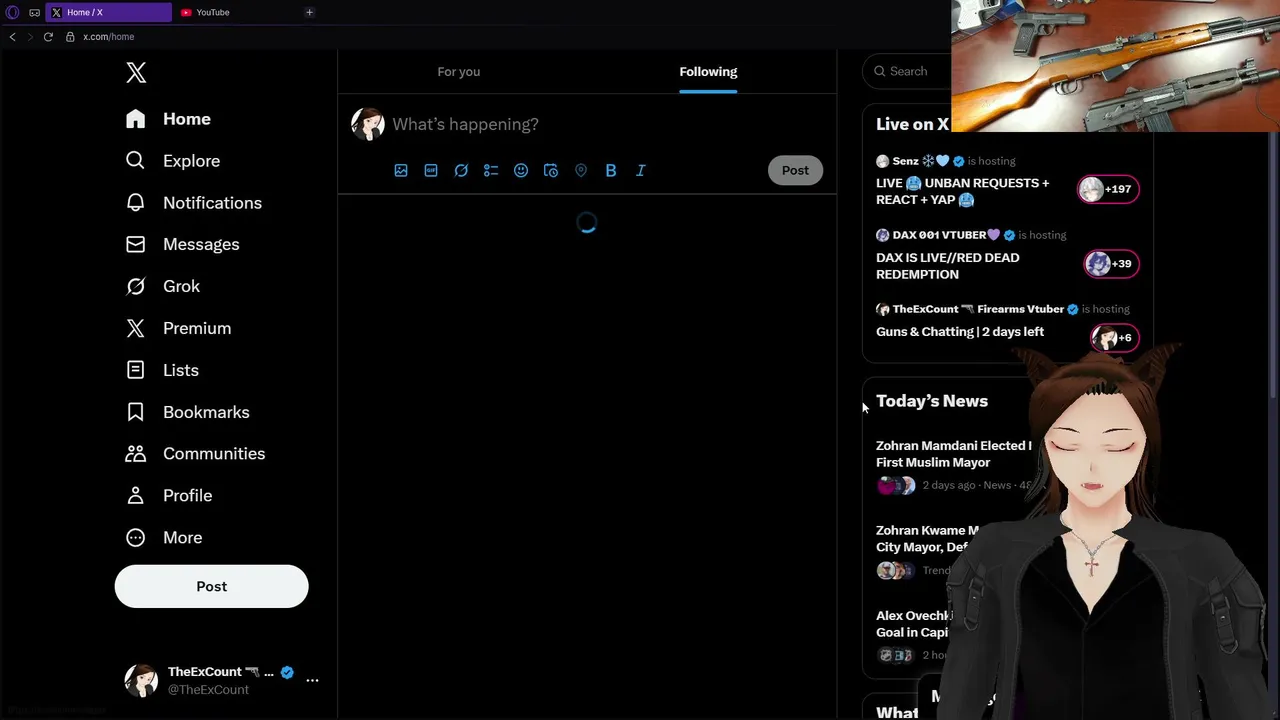This screenshot has width=1280, height=720.
Task: Click the gray Post button in composer
Action: pos(795,170)
